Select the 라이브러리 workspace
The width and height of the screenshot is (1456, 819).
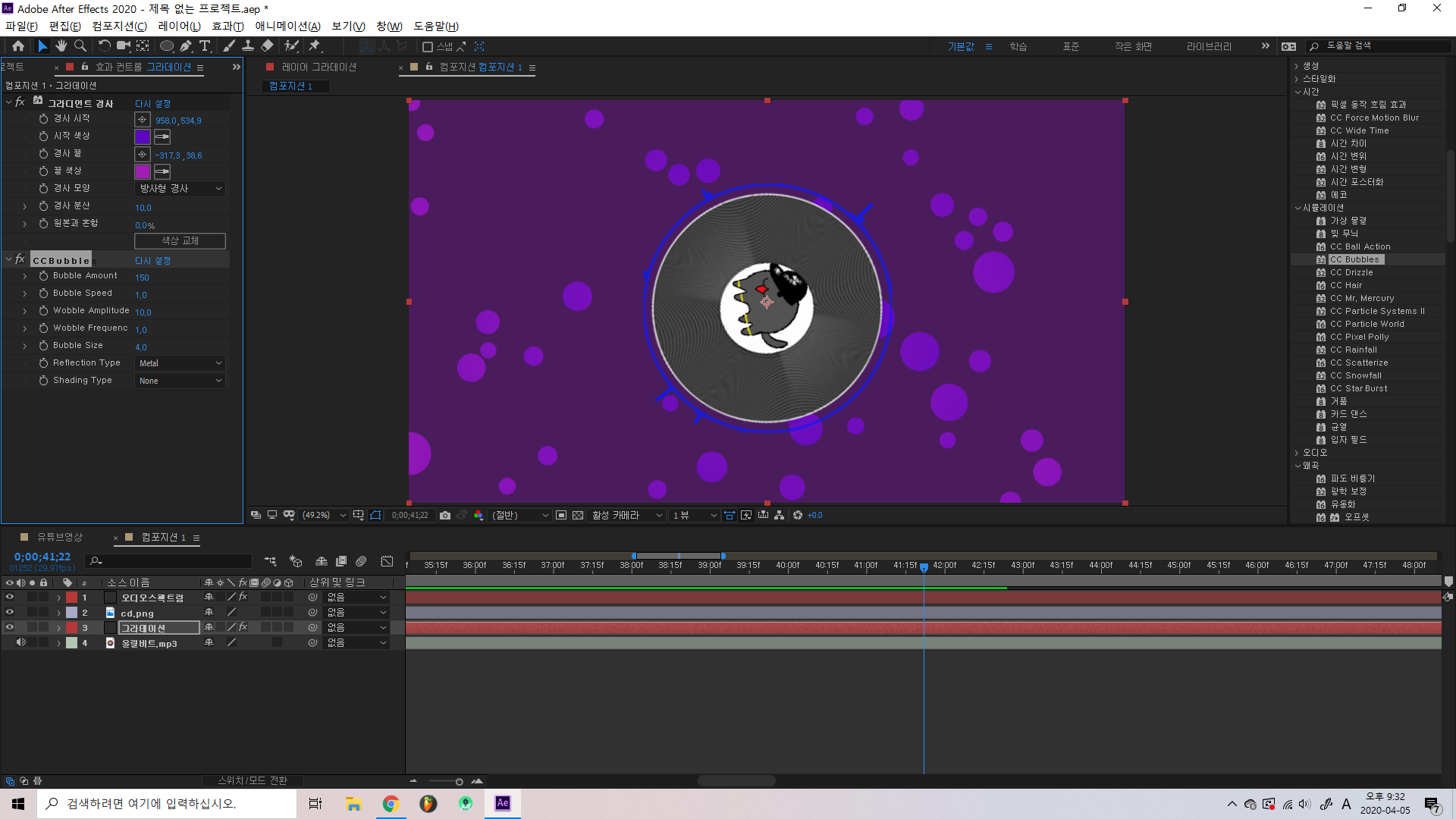pyautogui.click(x=1209, y=47)
